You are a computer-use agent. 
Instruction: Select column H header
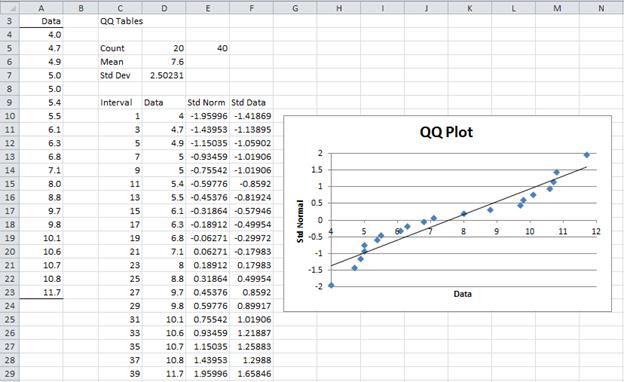point(339,8)
